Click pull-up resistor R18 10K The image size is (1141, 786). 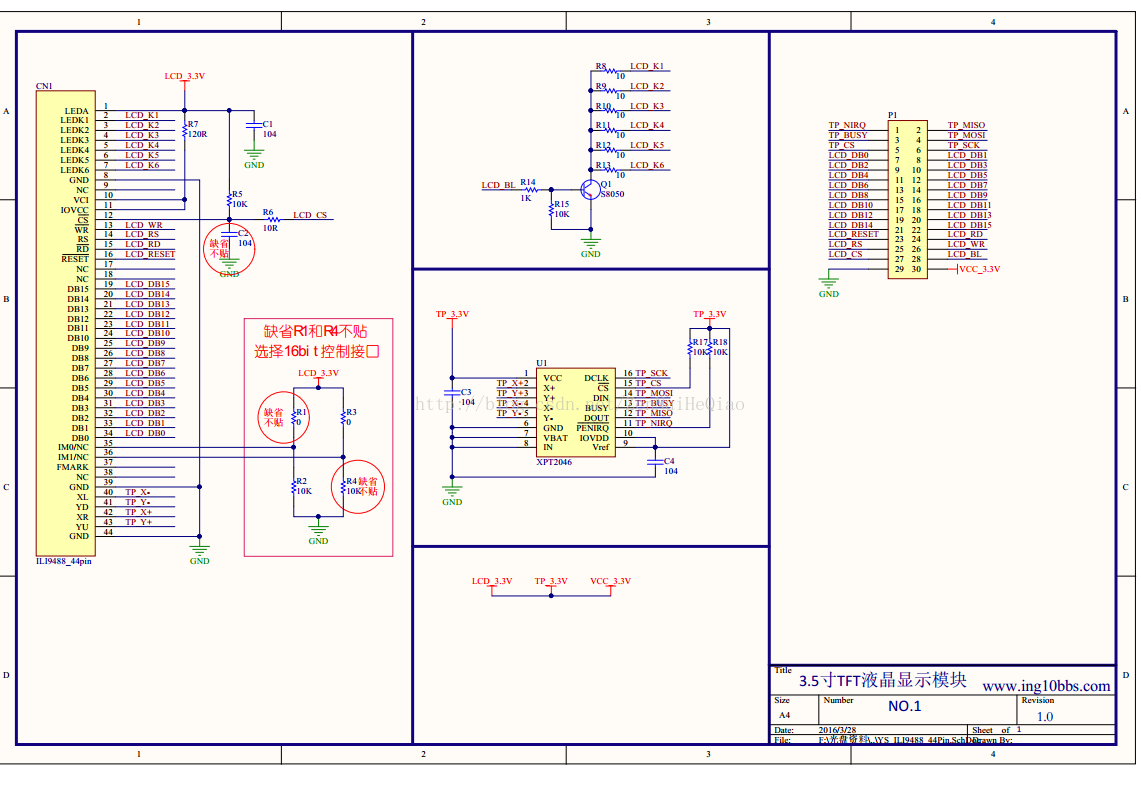click(709, 347)
